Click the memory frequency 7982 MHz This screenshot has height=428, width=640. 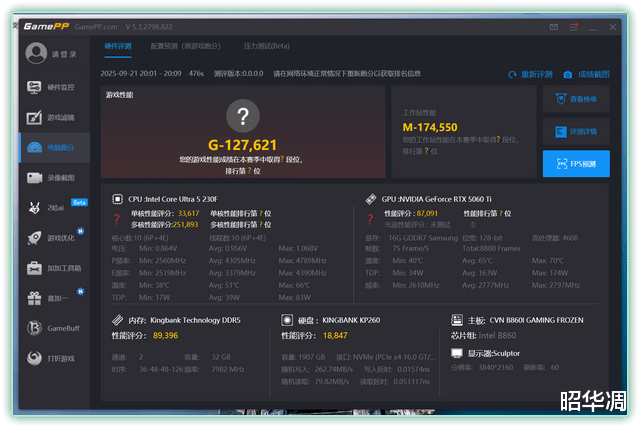click(x=228, y=369)
